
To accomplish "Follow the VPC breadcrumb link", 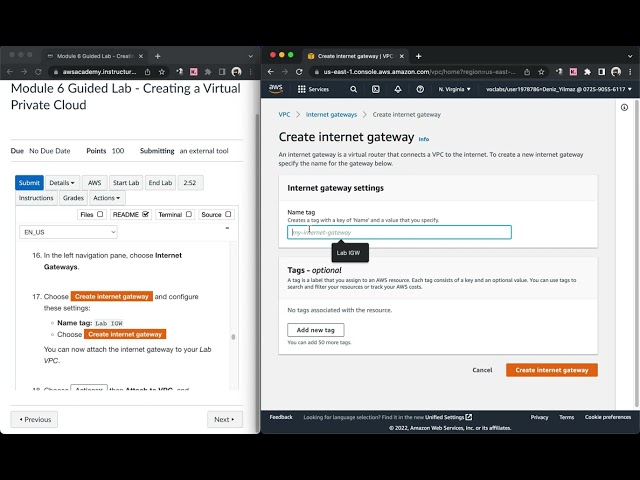I will (x=284, y=115).
